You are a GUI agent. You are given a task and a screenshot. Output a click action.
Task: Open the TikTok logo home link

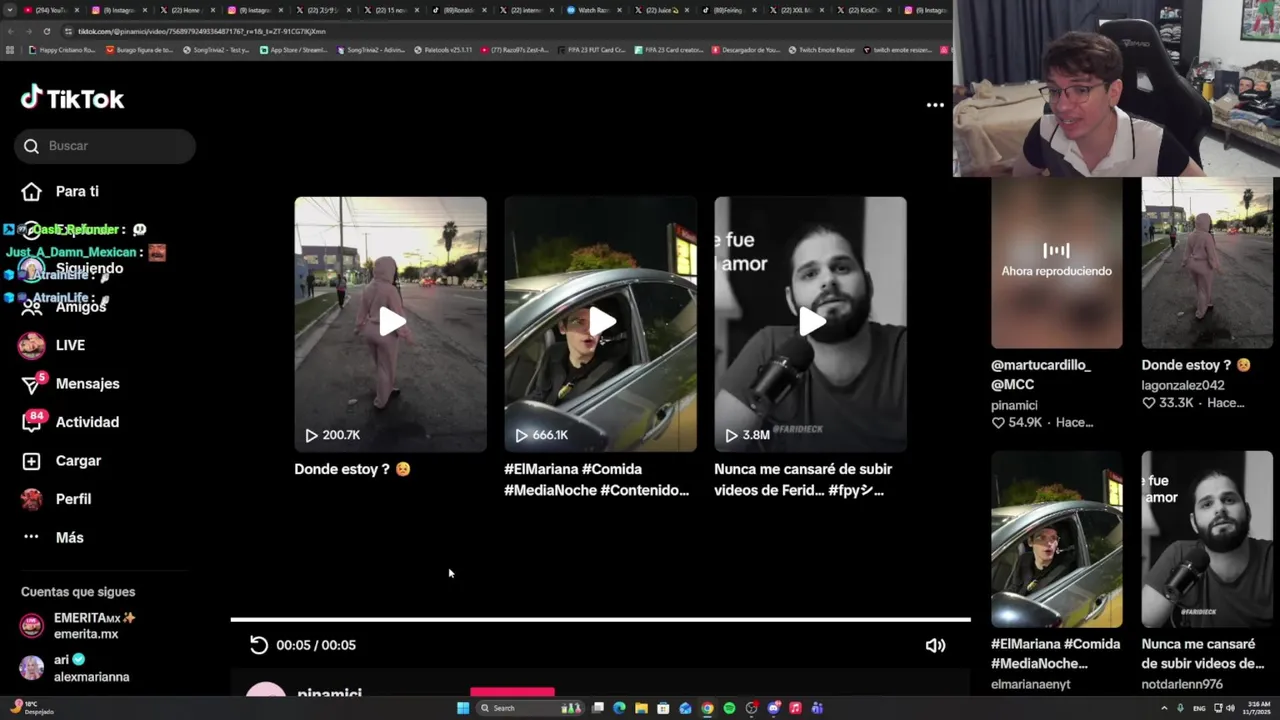[x=72, y=98]
